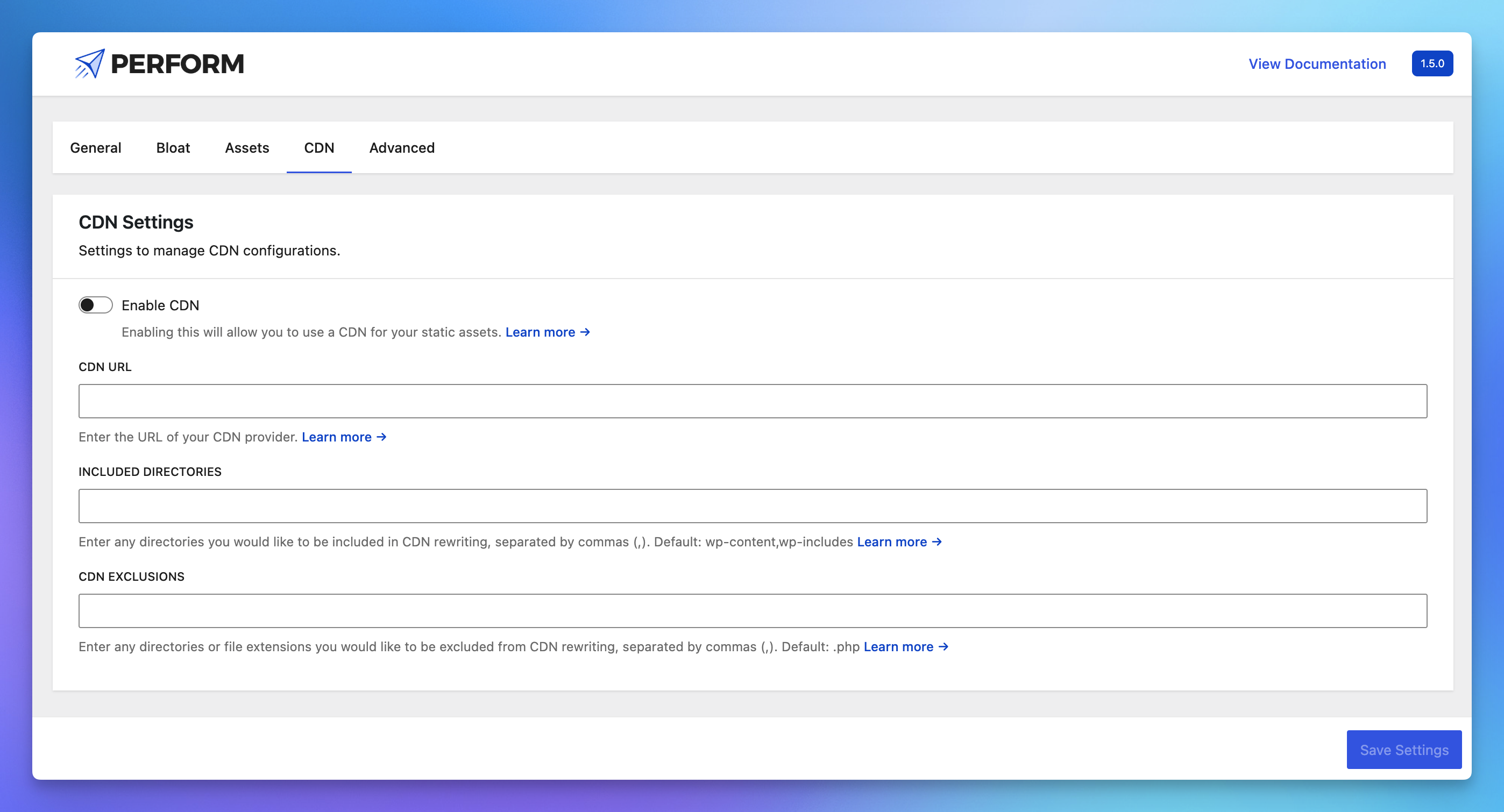Click the CDN Exclusions input box
This screenshot has height=812, width=1504.
[x=753, y=611]
